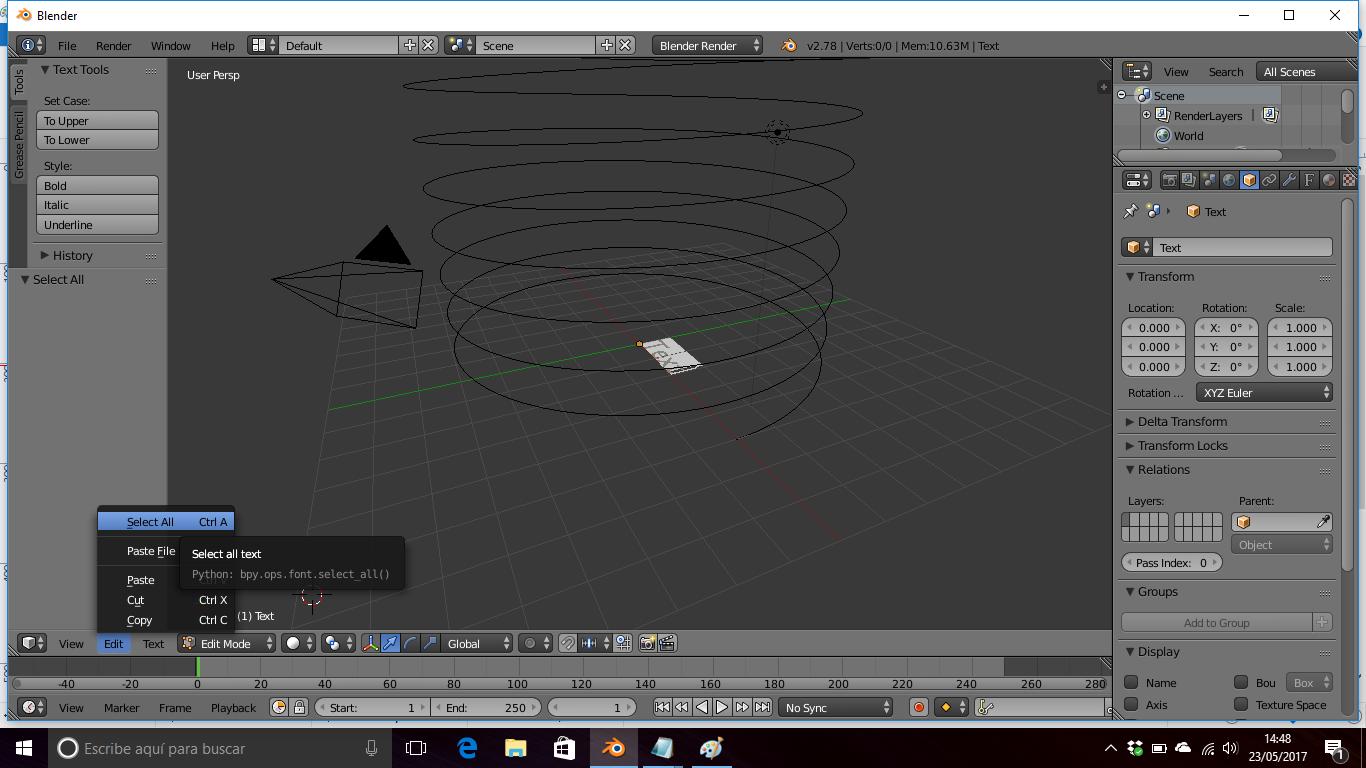Play animation in reverse
1366x768 pixels.
coord(702,707)
